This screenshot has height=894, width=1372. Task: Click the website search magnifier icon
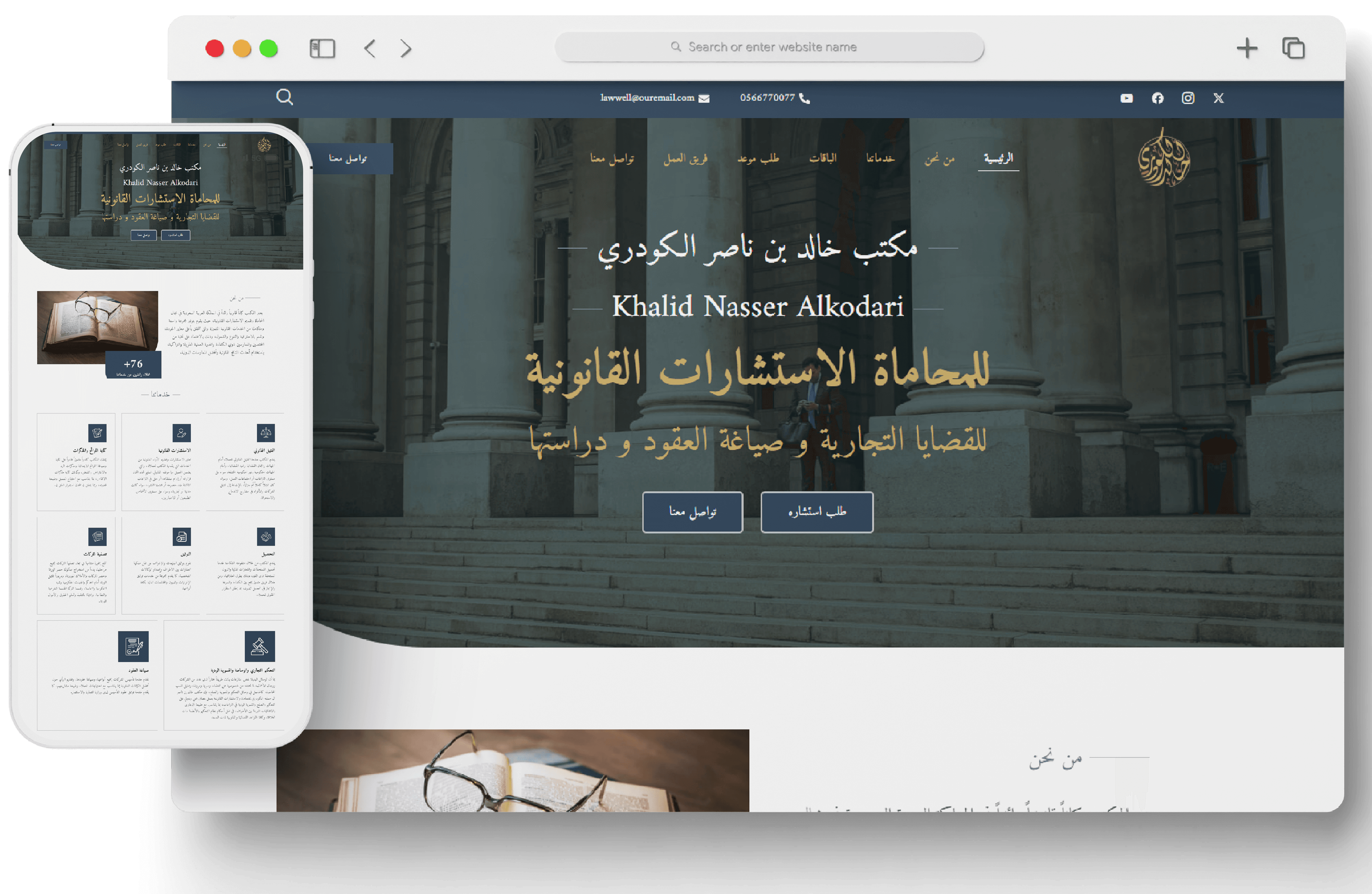coord(284,97)
